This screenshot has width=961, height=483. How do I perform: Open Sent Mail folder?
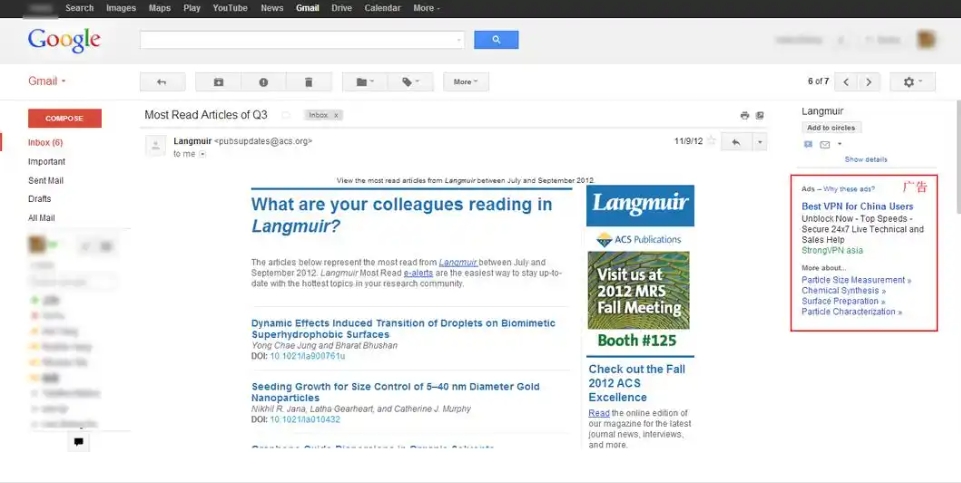[x=46, y=180]
